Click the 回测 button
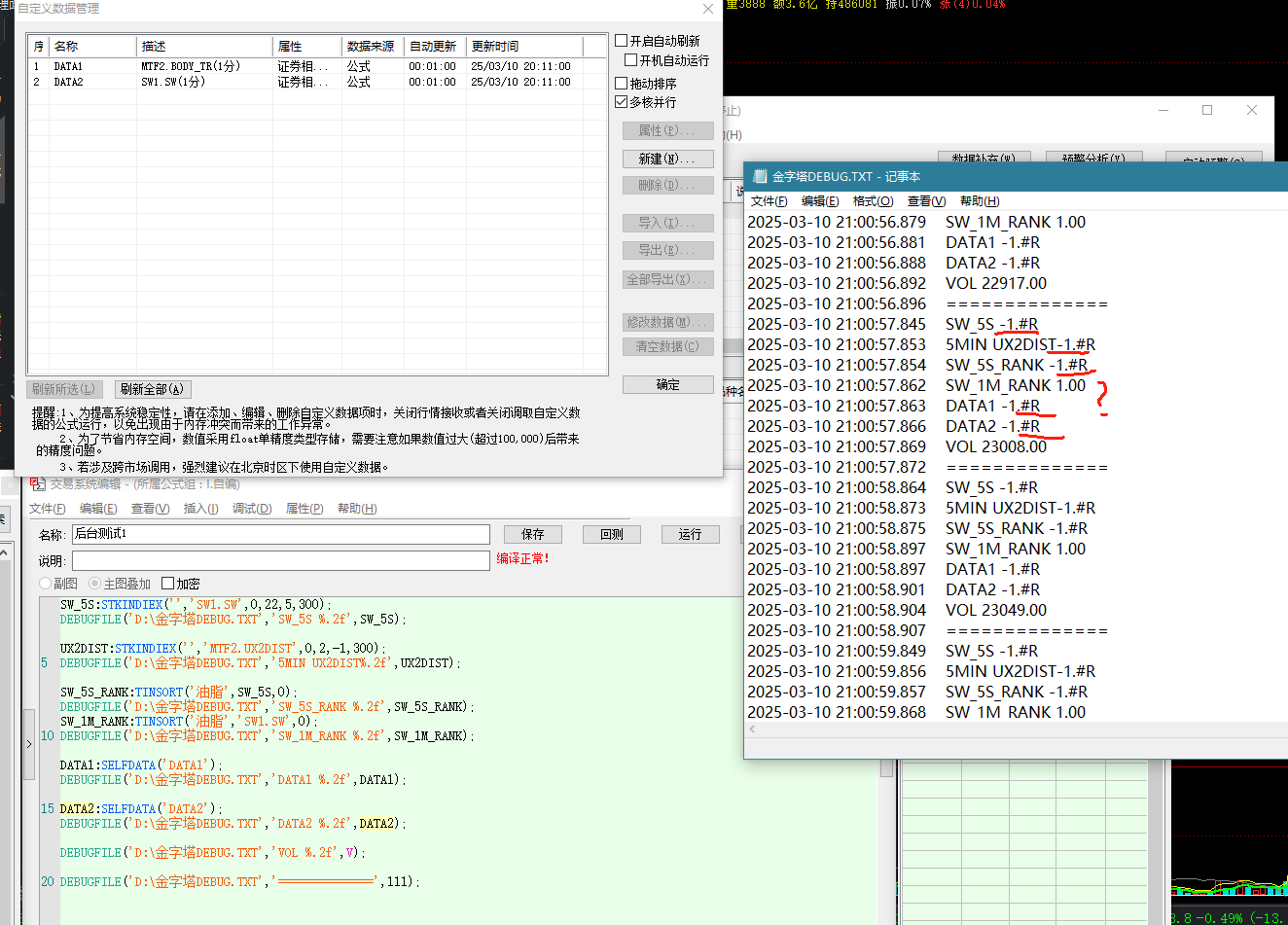1288x925 pixels. pyautogui.click(x=612, y=534)
